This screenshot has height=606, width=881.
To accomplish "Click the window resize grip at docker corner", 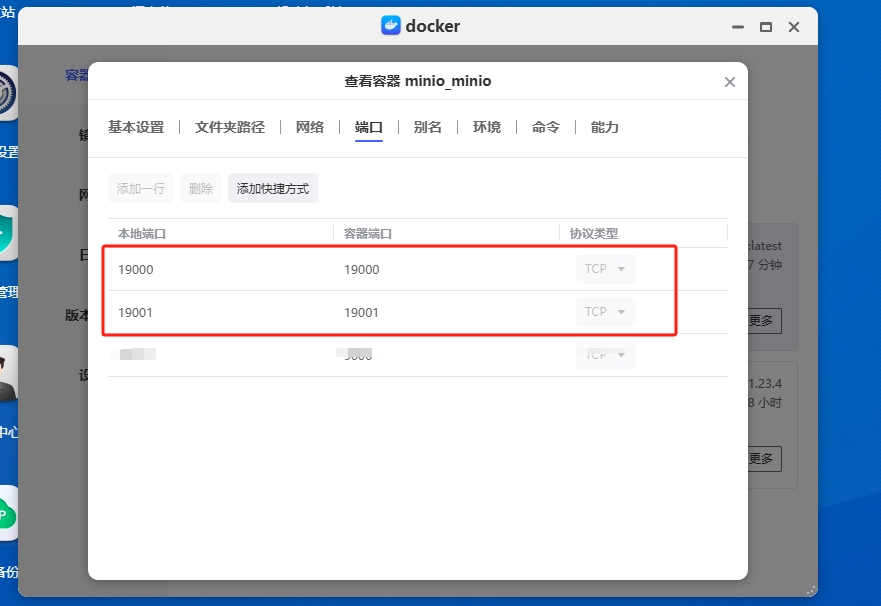I will (811, 590).
